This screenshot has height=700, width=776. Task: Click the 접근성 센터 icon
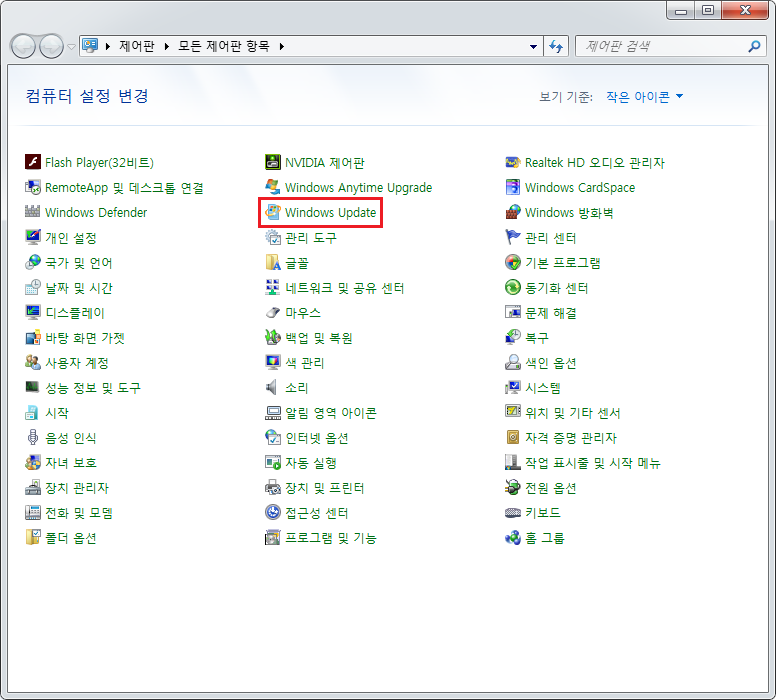[x=273, y=512]
